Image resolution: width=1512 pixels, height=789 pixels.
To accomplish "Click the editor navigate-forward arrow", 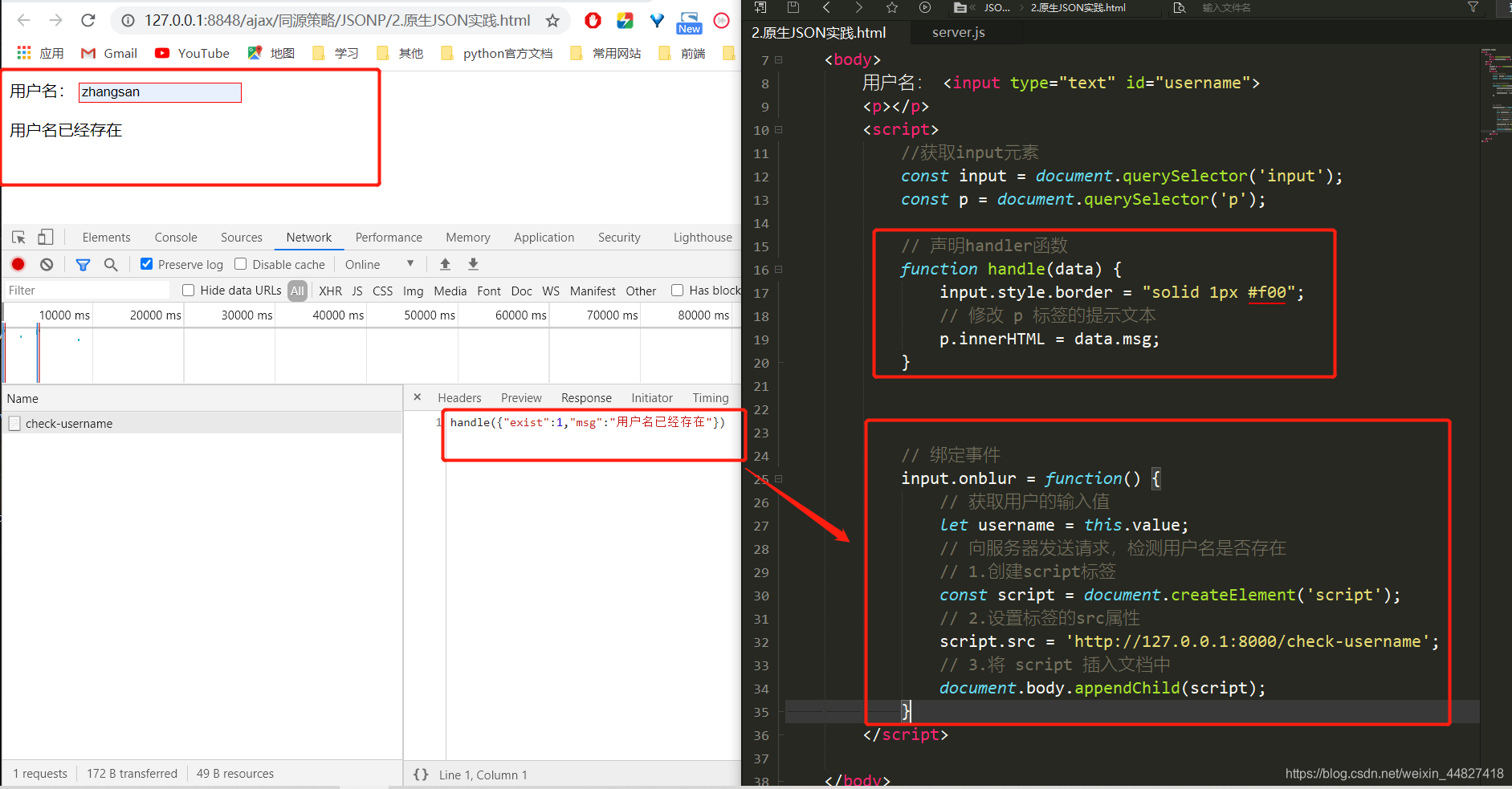I will pos(858,7).
